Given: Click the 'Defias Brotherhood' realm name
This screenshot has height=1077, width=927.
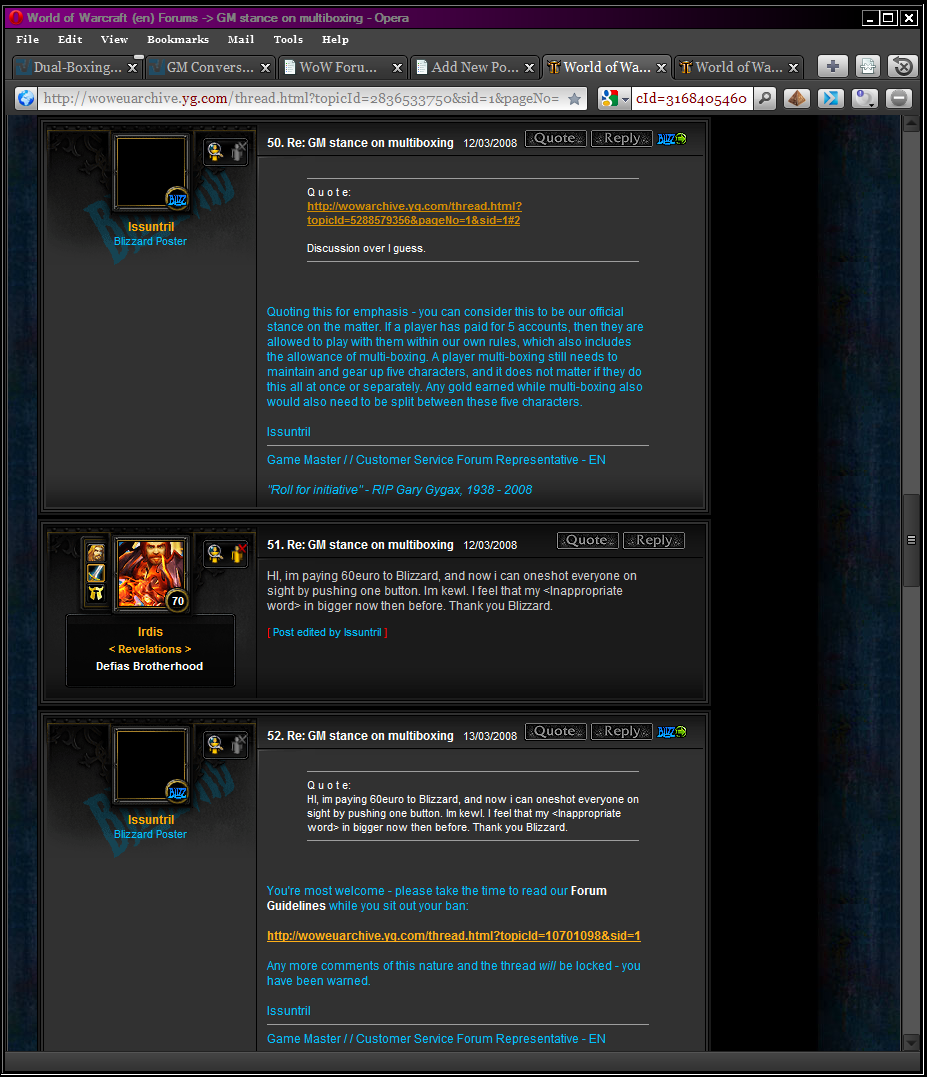Looking at the screenshot, I should click(150, 666).
